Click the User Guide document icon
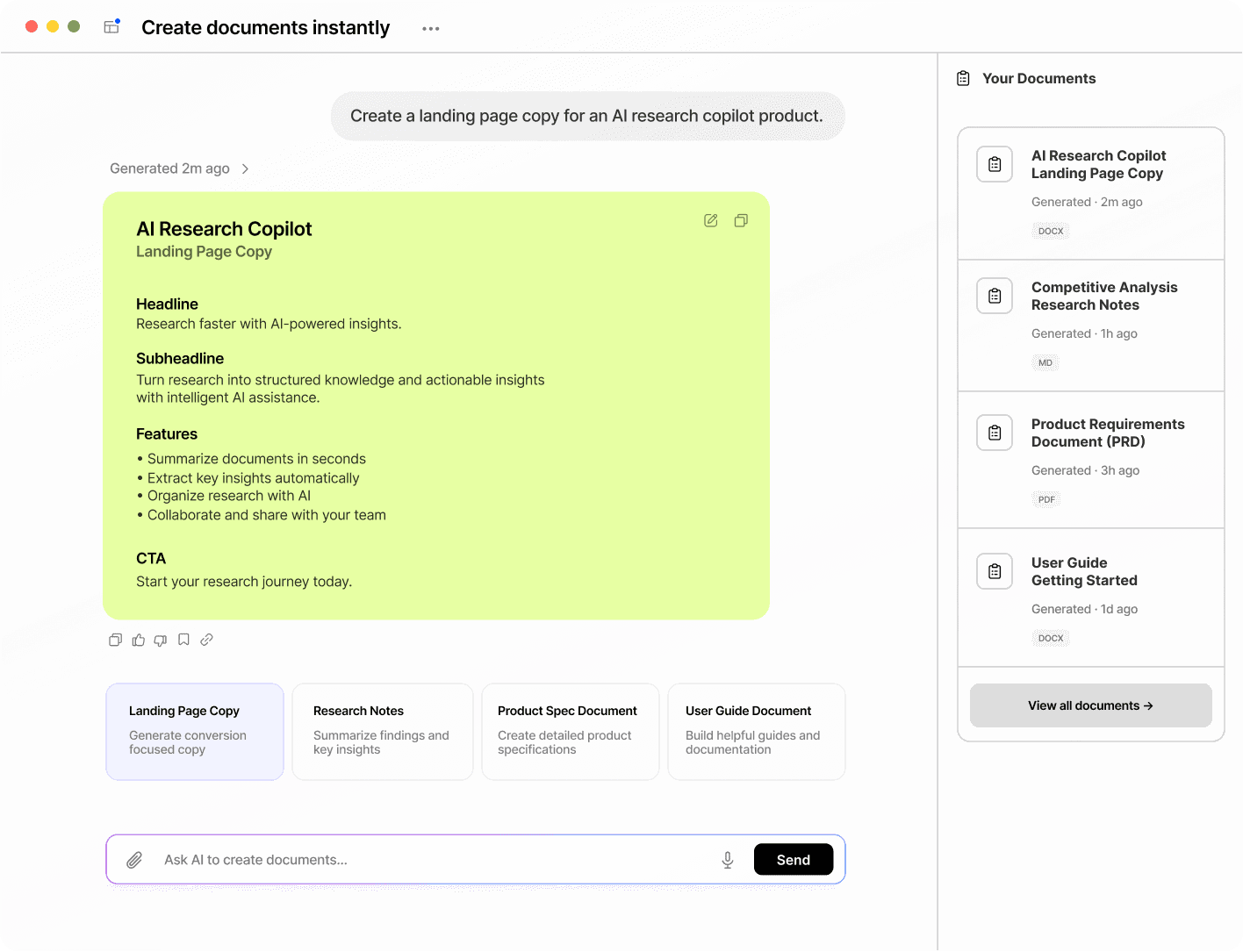1243x952 pixels. pos(995,571)
